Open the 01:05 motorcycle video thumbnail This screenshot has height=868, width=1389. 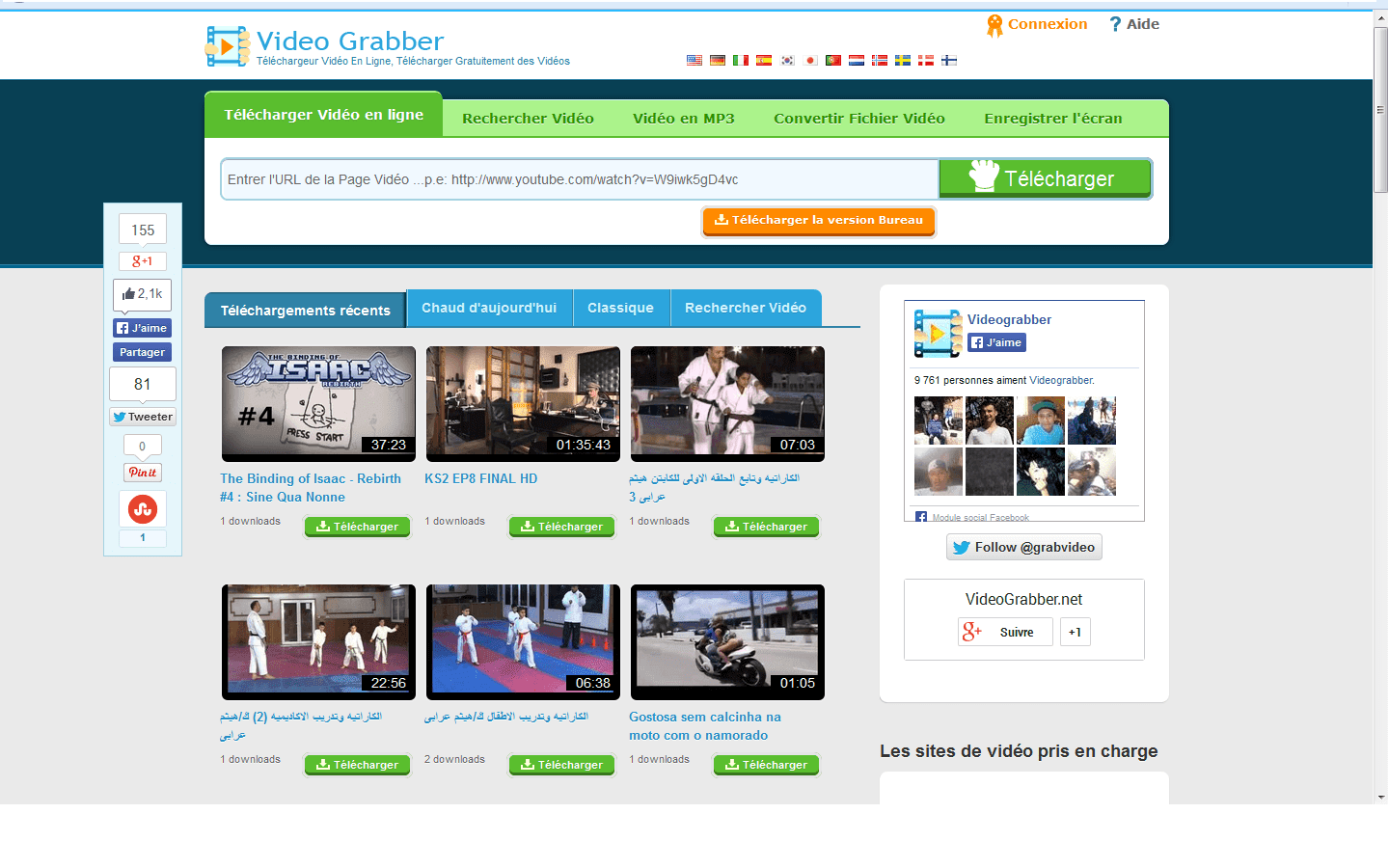727,642
